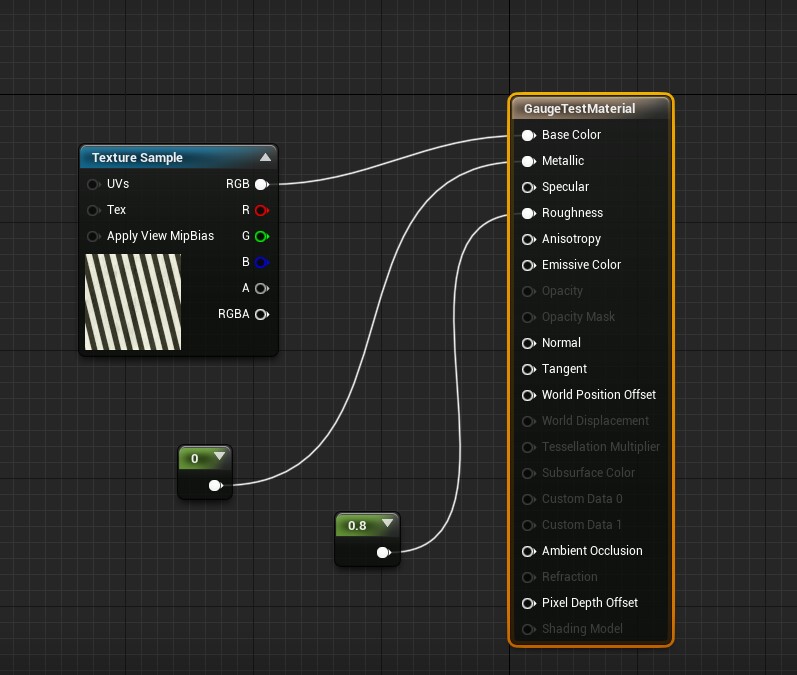Click the Emissive Color input pin
Viewport: 797px width, 675px height.
[x=528, y=265]
